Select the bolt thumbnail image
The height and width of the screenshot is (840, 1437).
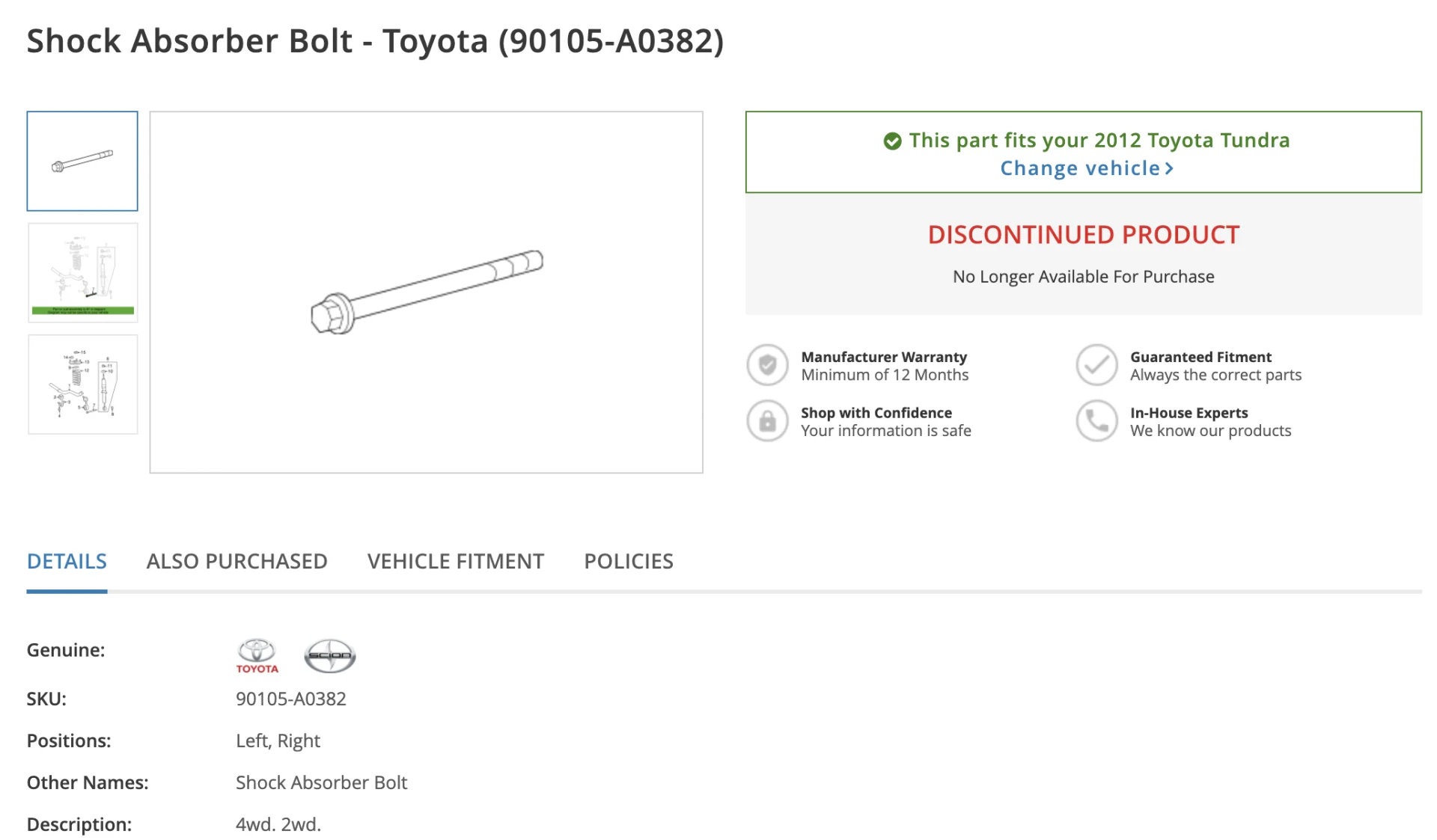click(x=82, y=161)
